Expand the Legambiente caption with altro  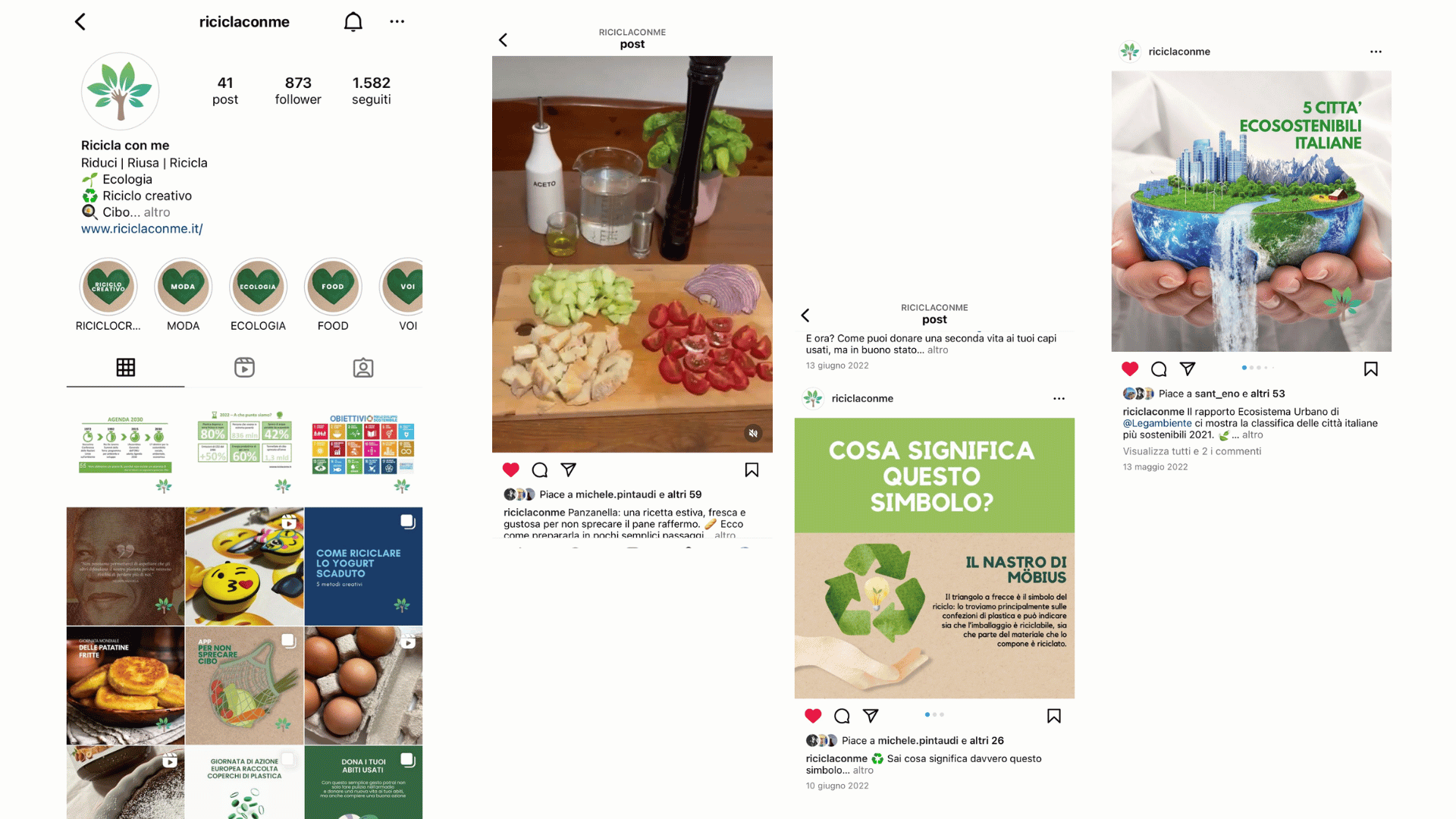1253,435
